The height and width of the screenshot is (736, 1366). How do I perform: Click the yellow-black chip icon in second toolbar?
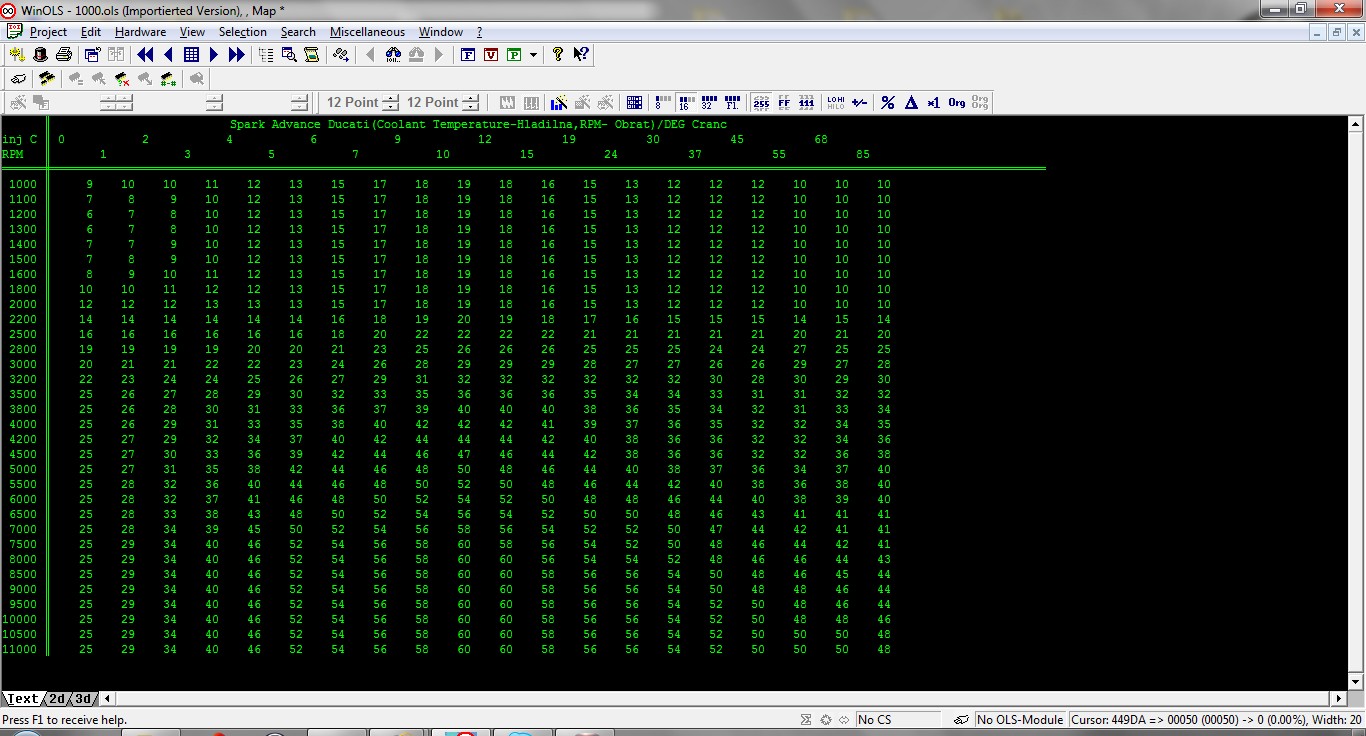click(x=47, y=78)
